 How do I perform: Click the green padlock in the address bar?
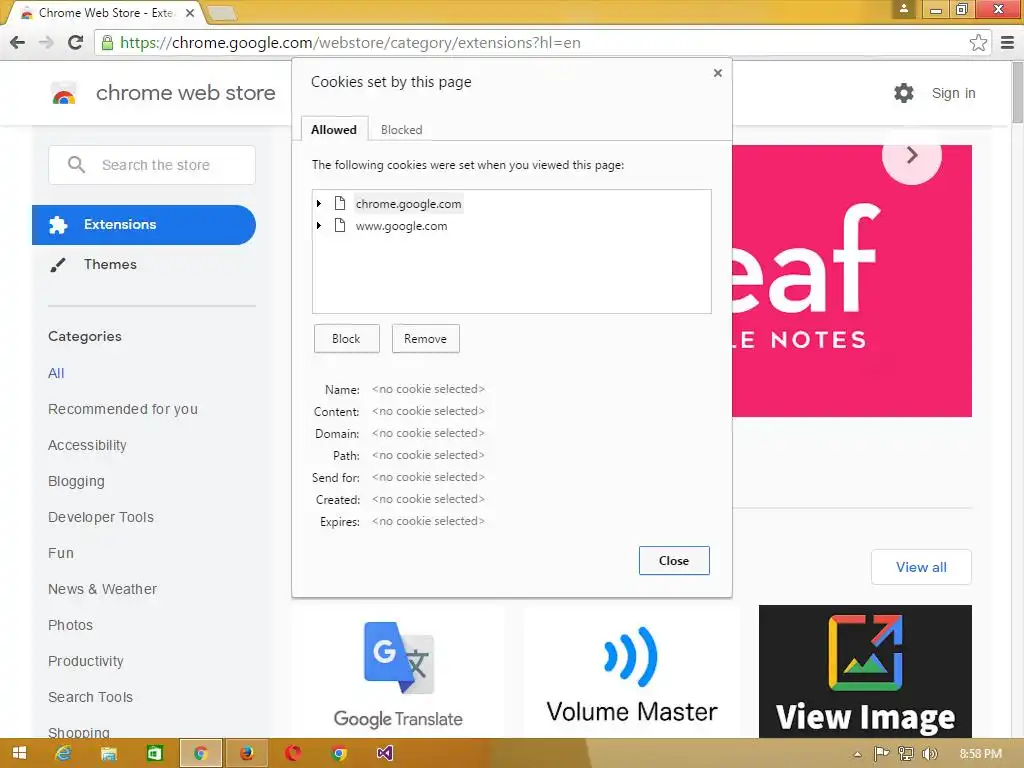click(x=106, y=42)
